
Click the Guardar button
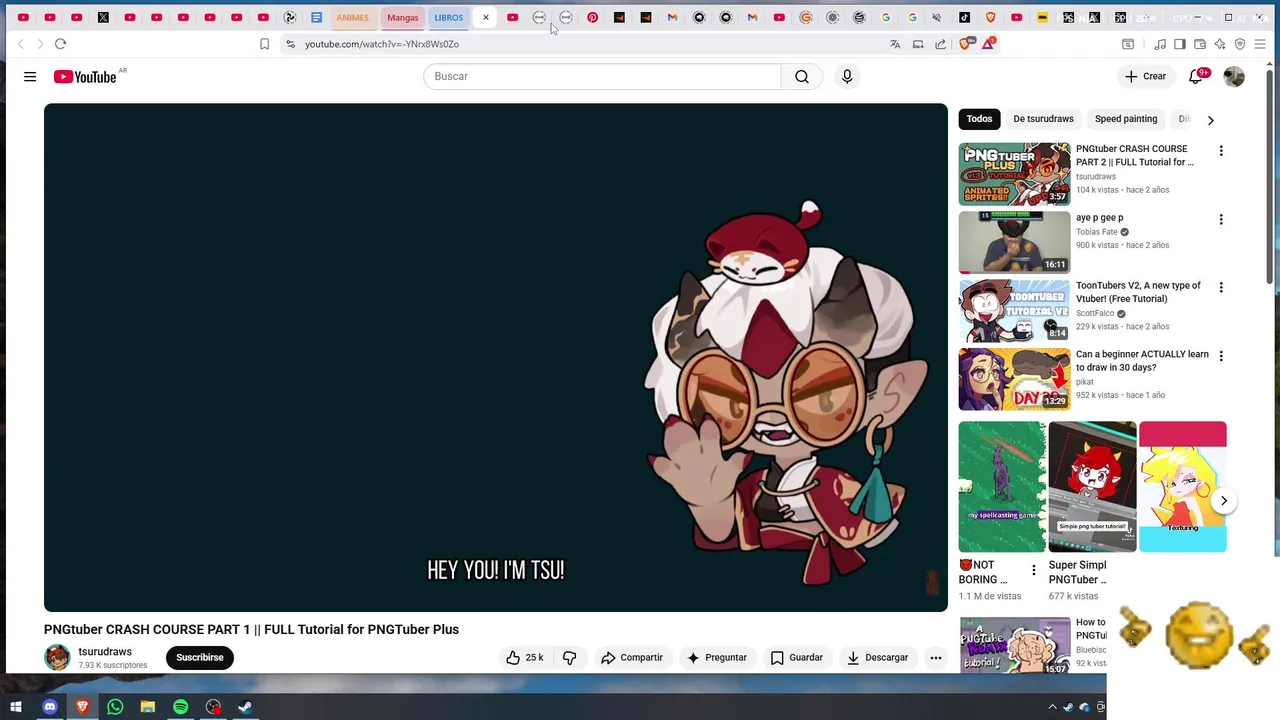(x=796, y=657)
